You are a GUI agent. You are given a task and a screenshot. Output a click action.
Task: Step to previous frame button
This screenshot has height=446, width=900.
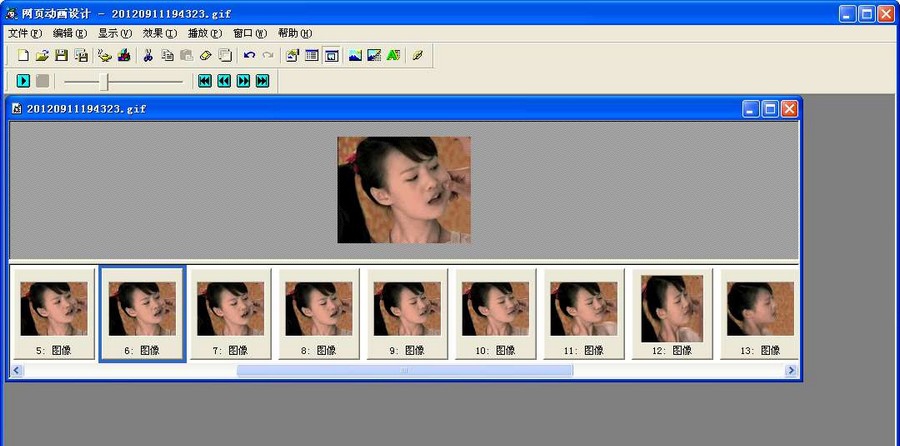(224, 81)
